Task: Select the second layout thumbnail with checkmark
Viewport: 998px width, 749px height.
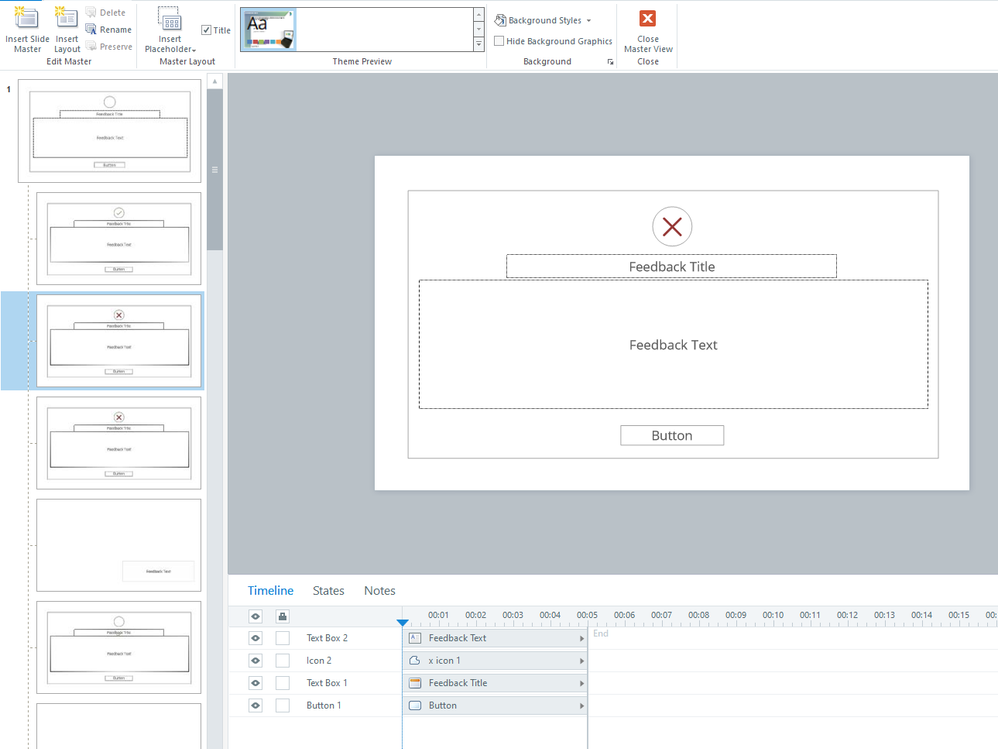Action: pyautogui.click(x=118, y=239)
